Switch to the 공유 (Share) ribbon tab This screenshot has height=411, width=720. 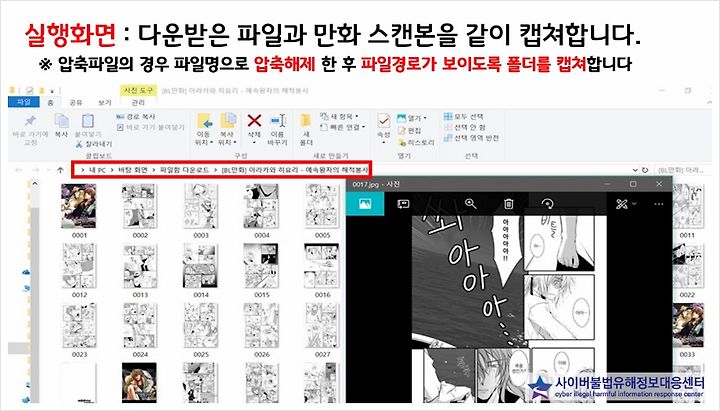[75, 102]
